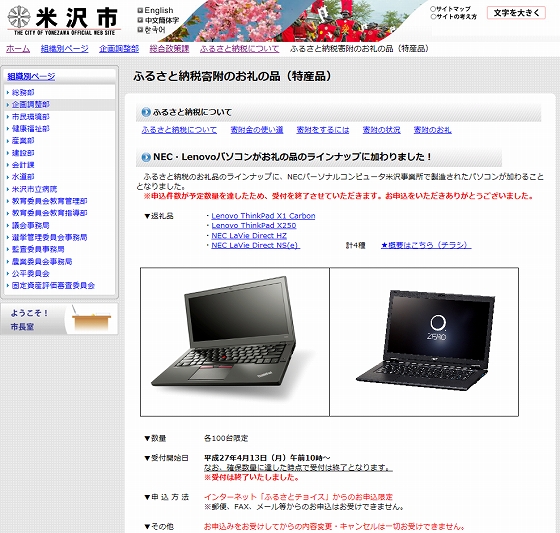This screenshot has height=533, width=560.
Task: Click the ※受付は終了いたしました。 red notice
Action: coord(252,477)
